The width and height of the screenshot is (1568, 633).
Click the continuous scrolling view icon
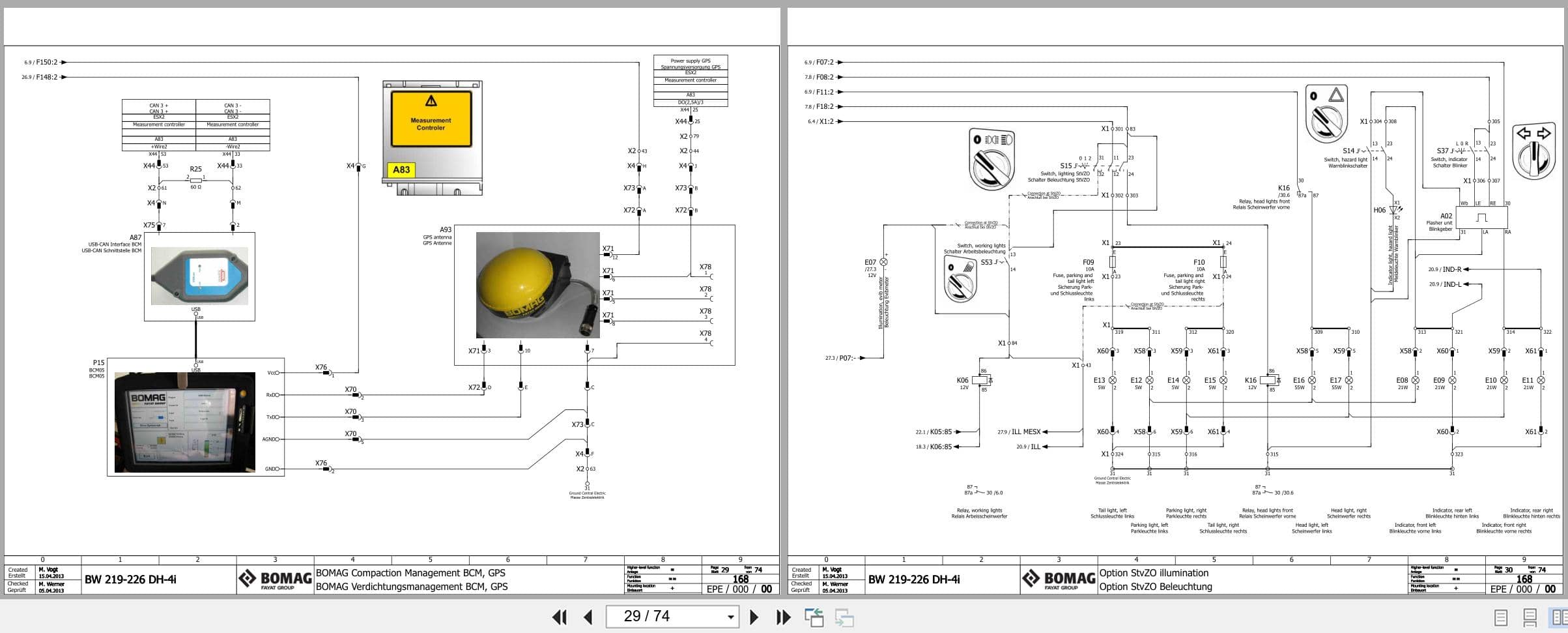pos(1531,617)
